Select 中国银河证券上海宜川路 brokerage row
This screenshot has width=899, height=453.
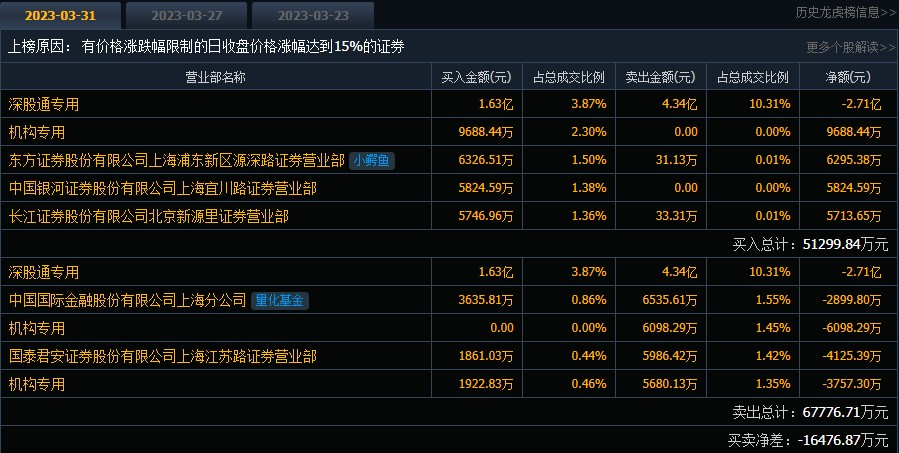pyautogui.click(x=449, y=188)
